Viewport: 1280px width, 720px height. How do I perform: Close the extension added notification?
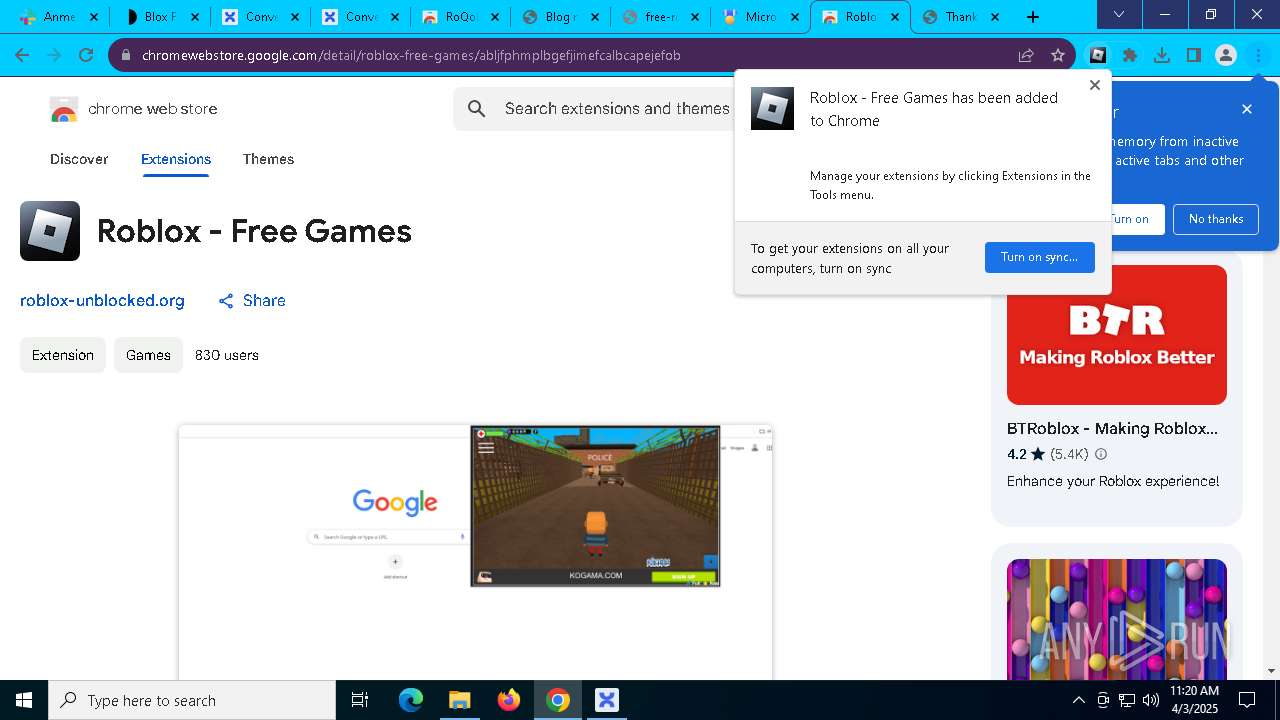[x=1095, y=85]
